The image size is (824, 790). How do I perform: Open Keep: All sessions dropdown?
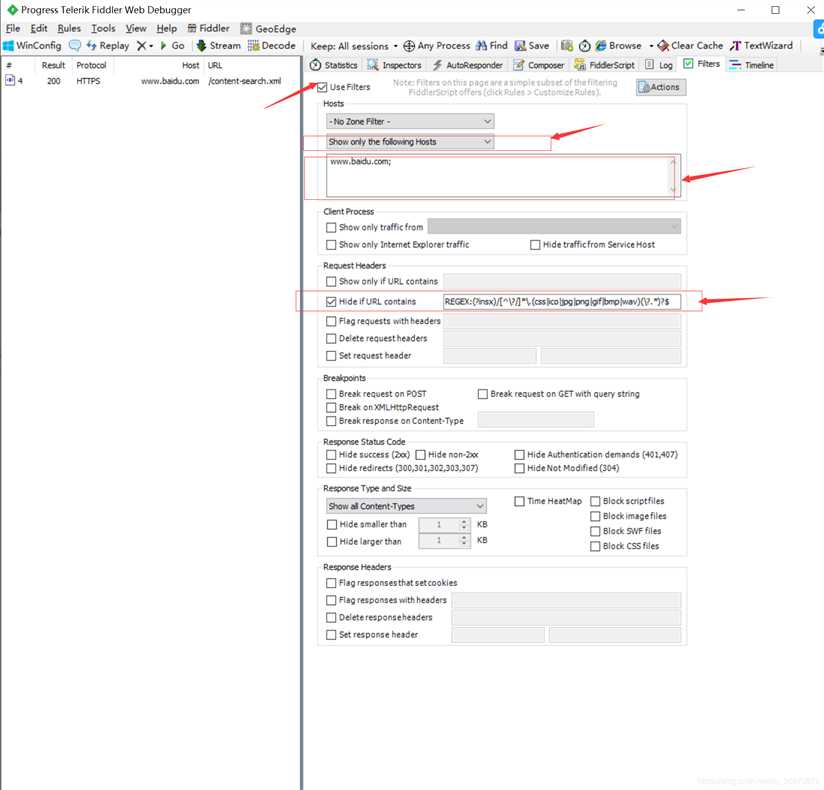point(354,46)
